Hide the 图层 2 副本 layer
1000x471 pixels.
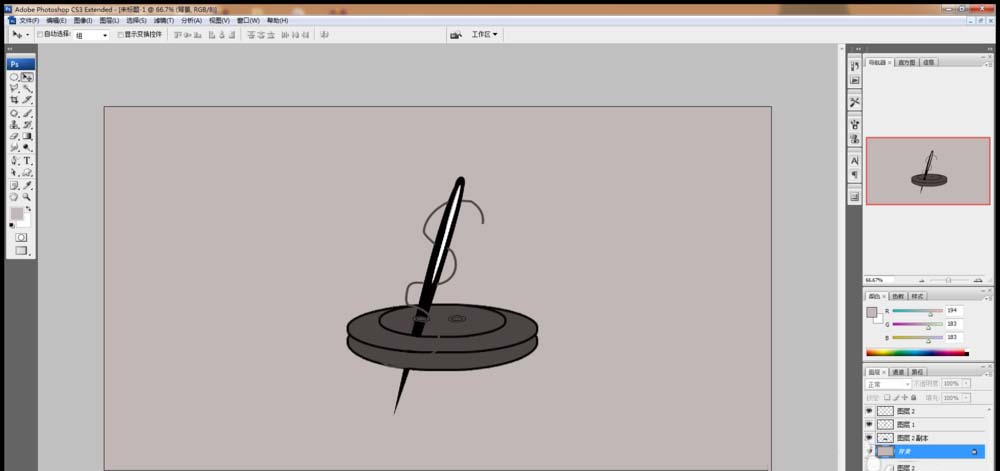pyautogui.click(x=869, y=438)
